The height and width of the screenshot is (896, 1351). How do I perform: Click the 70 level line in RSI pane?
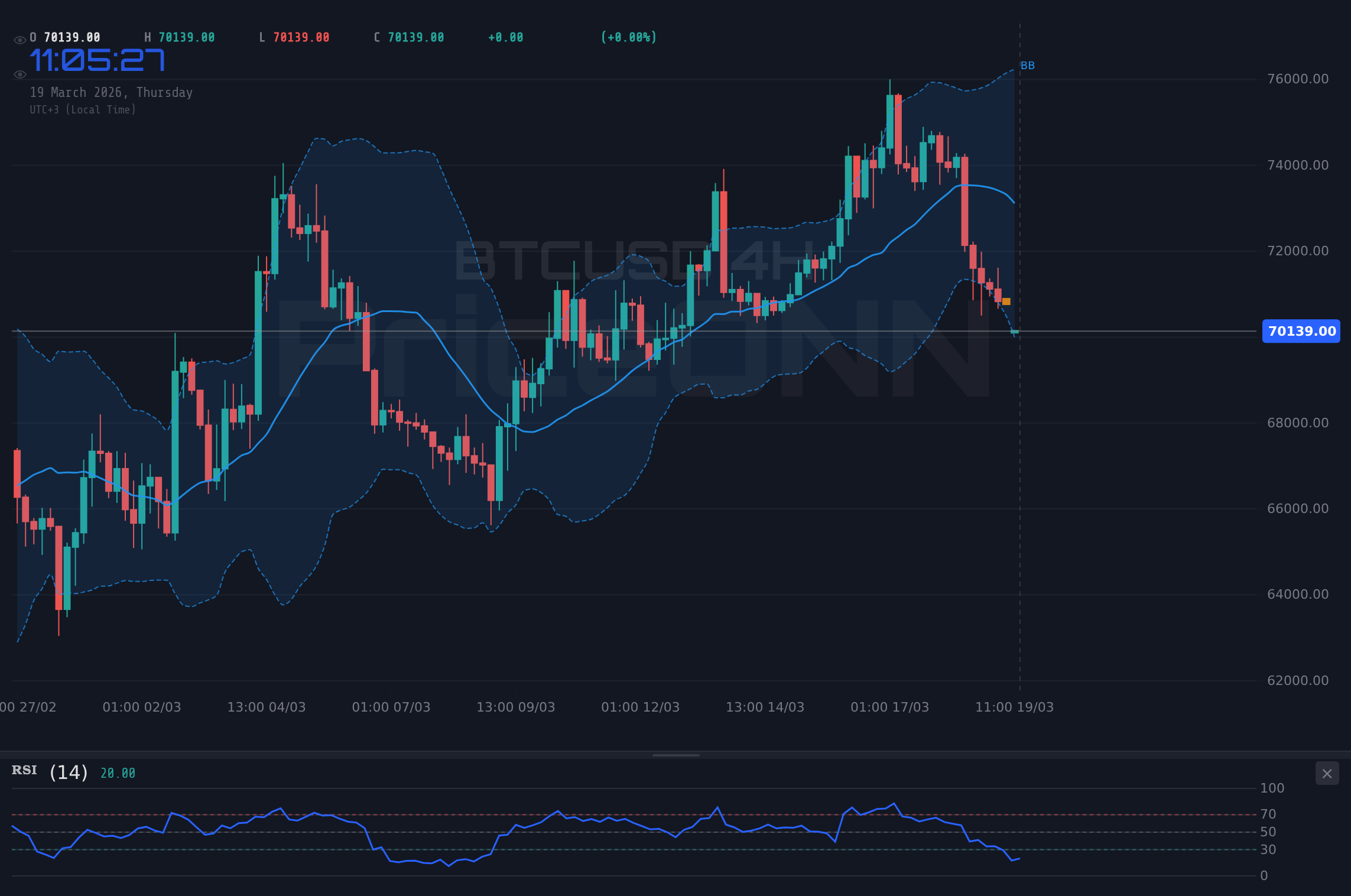650,814
